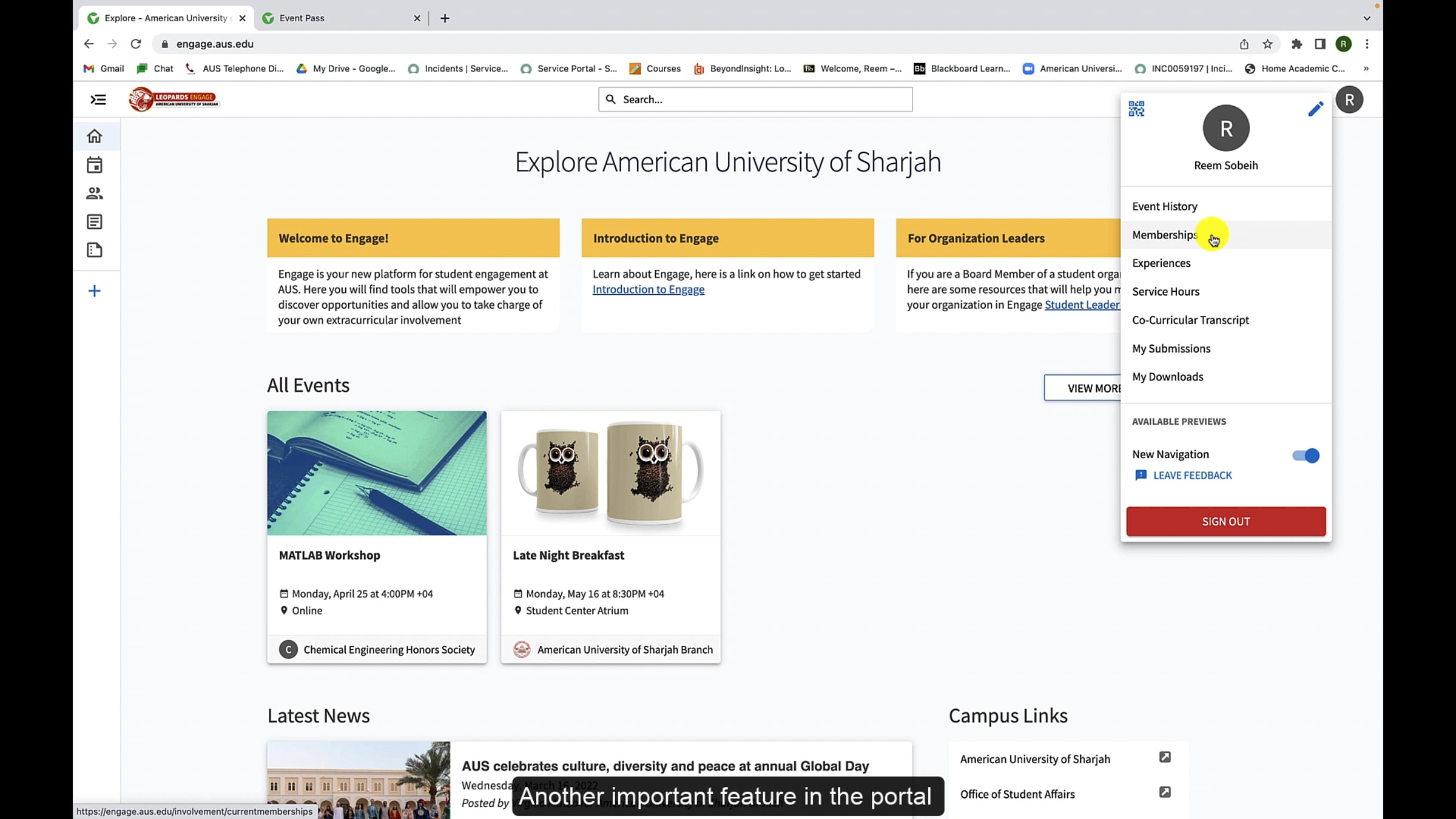Open Experiences menu item

coord(1226,263)
